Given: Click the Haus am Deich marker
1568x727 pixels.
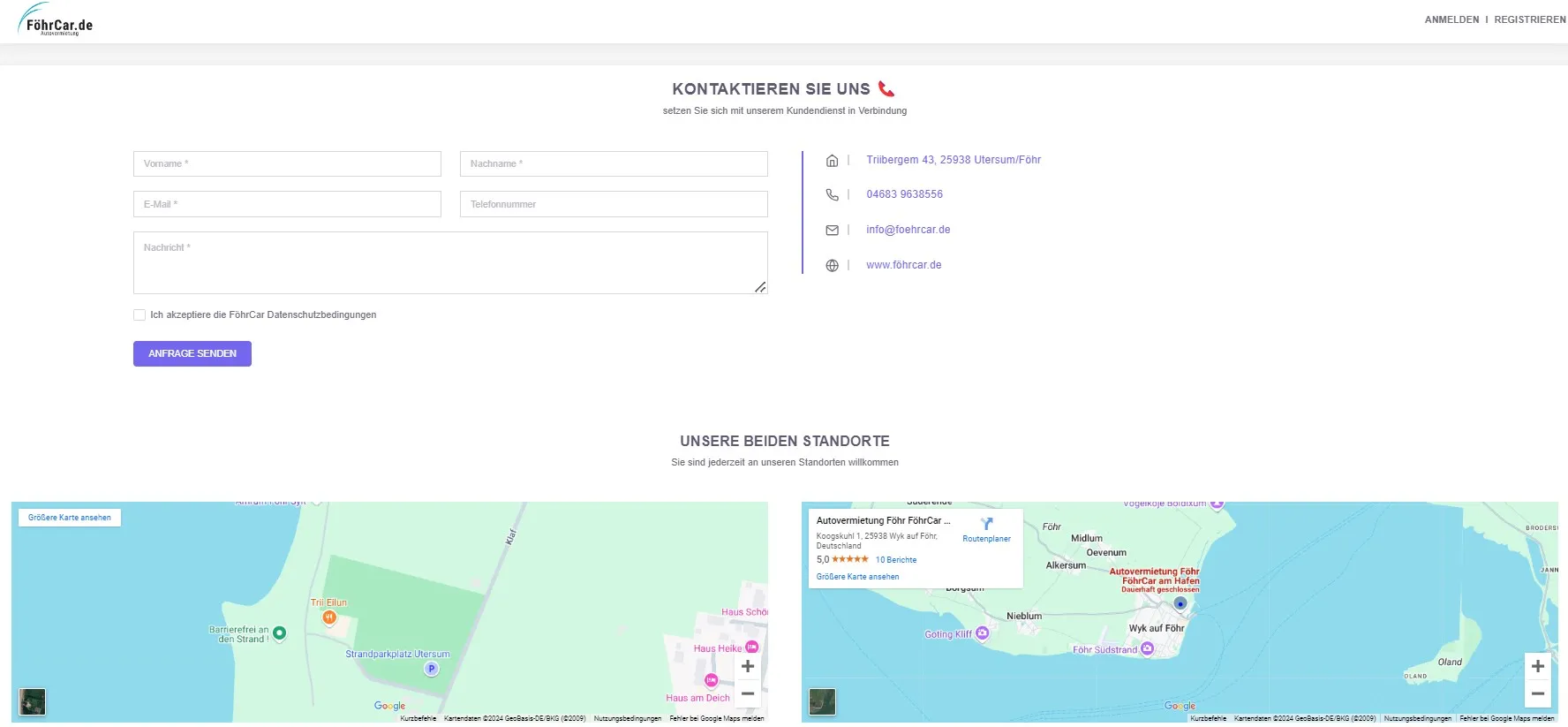Looking at the screenshot, I should click(712, 680).
